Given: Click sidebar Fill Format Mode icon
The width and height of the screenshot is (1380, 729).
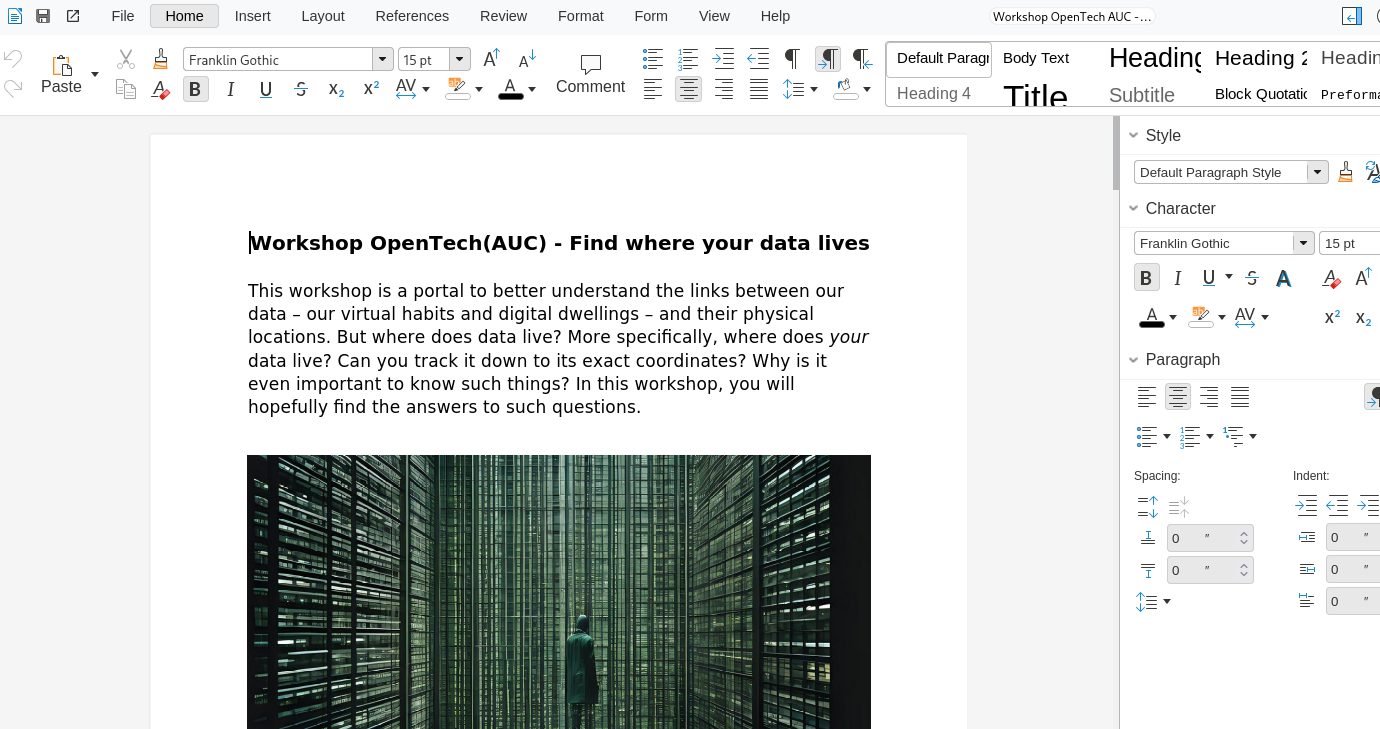Looking at the screenshot, I should coord(1346,172).
